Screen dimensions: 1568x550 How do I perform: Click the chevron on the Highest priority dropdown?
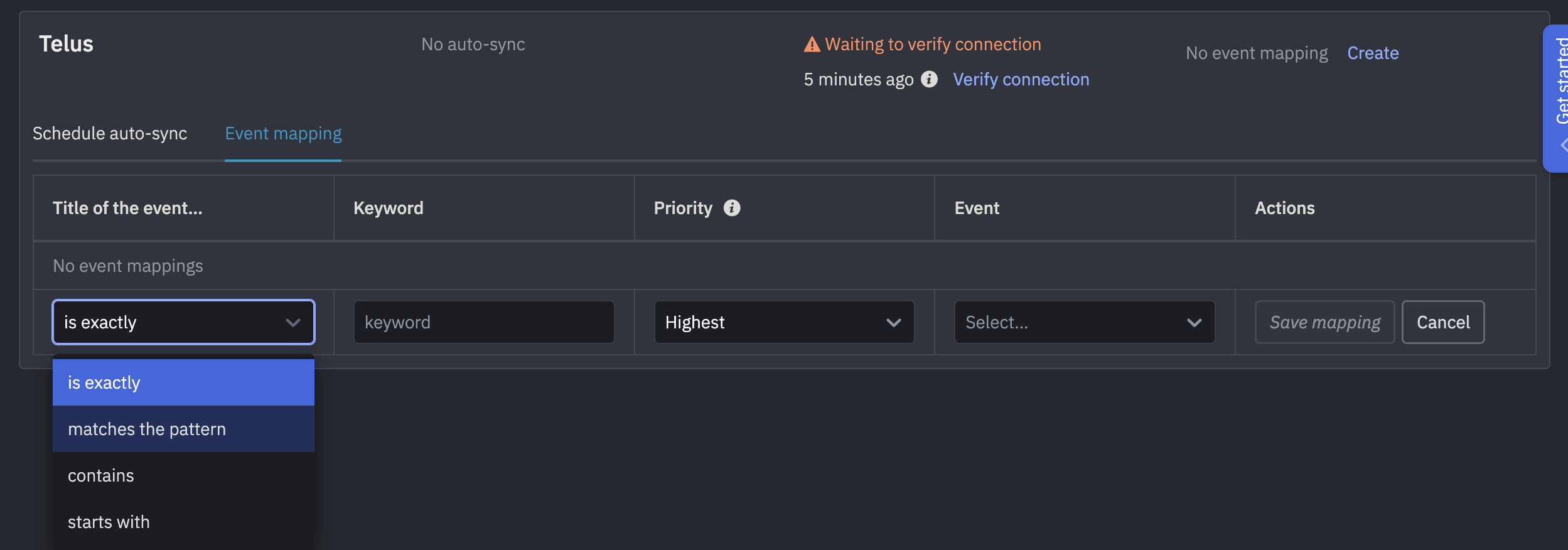[x=894, y=322]
